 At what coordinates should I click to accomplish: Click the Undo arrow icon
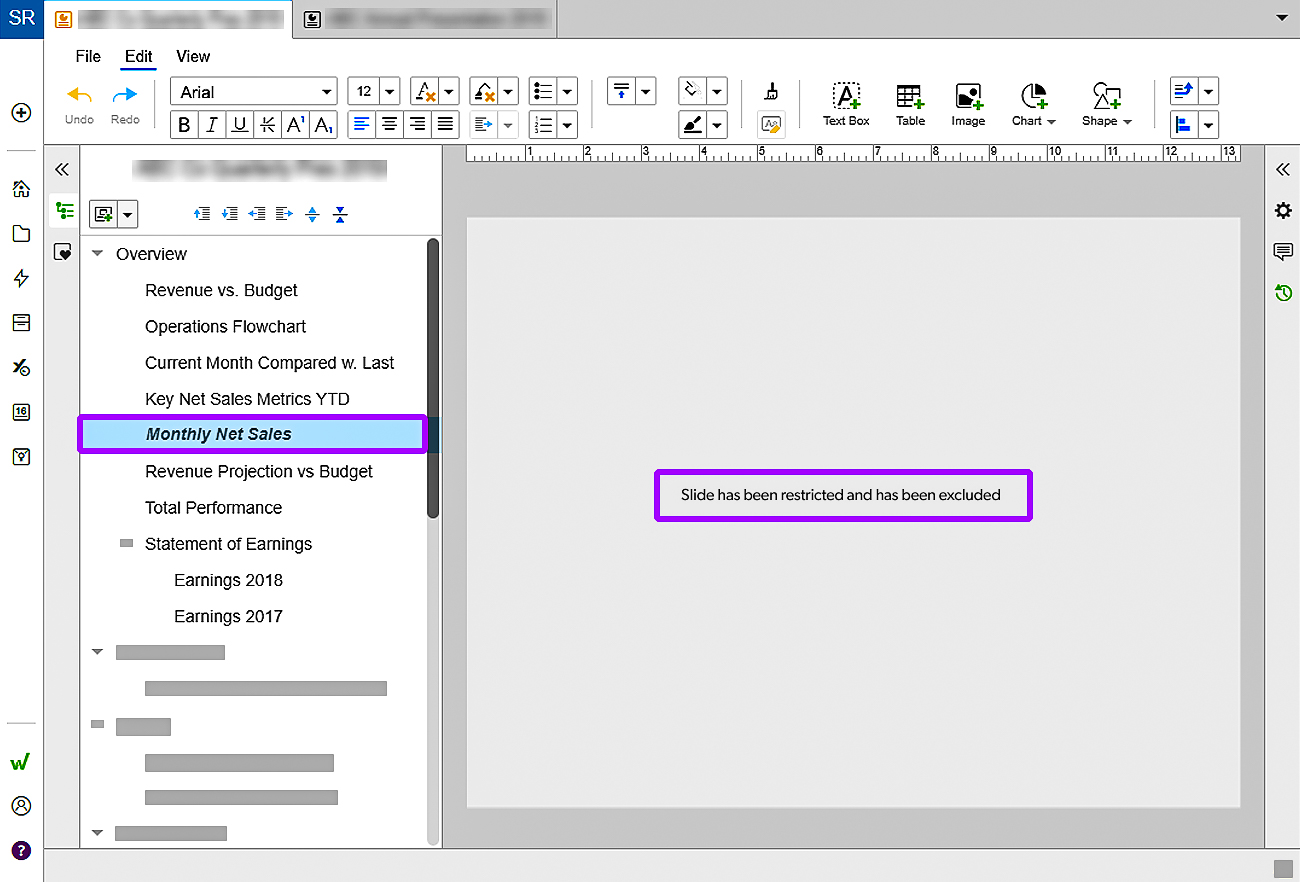click(x=79, y=96)
